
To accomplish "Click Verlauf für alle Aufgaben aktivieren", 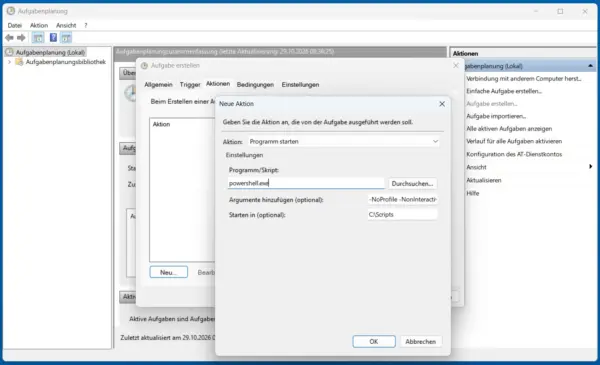I will (514, 141).
